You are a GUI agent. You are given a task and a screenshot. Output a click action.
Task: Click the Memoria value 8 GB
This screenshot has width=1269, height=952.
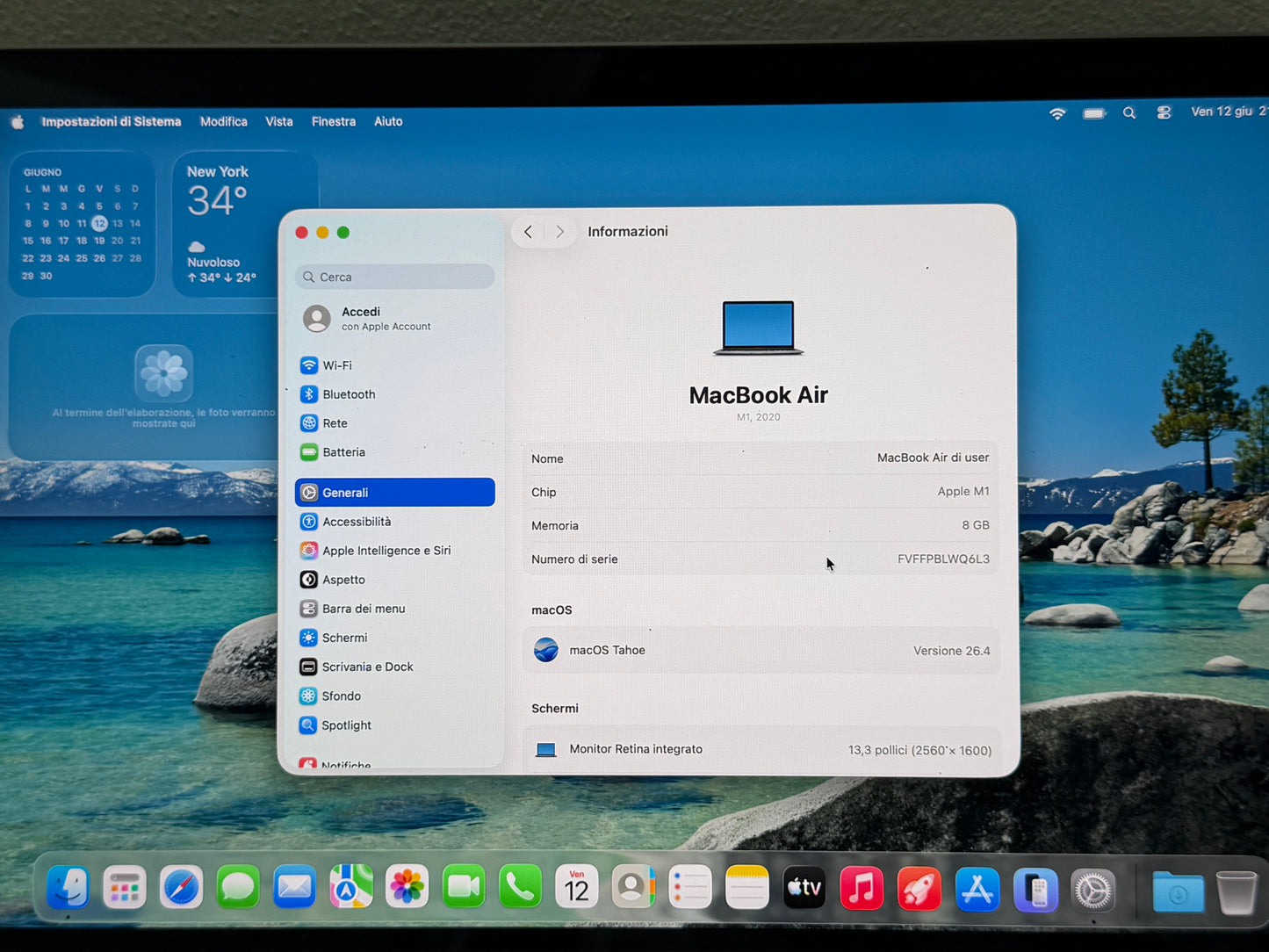click(x=975, y=525)
